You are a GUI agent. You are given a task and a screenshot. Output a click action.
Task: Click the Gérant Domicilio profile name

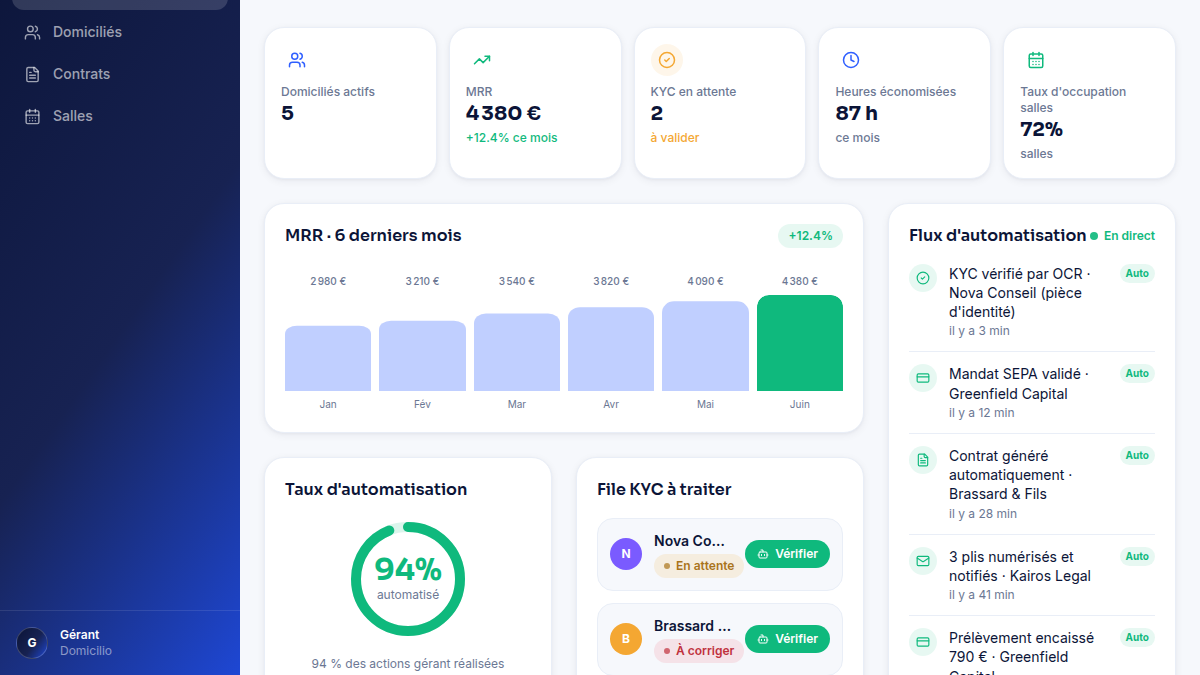(x=86, y=643)
